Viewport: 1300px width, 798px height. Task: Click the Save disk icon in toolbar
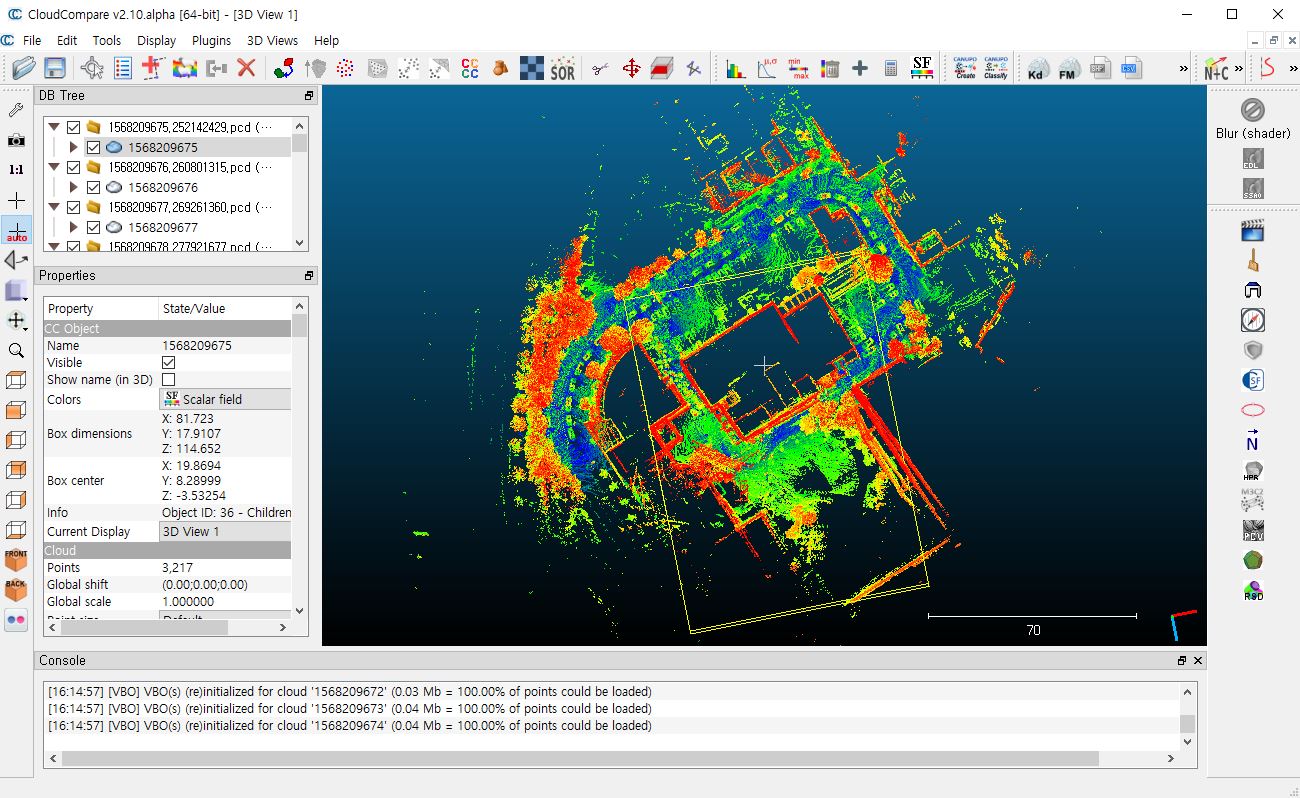click(55, 68)
